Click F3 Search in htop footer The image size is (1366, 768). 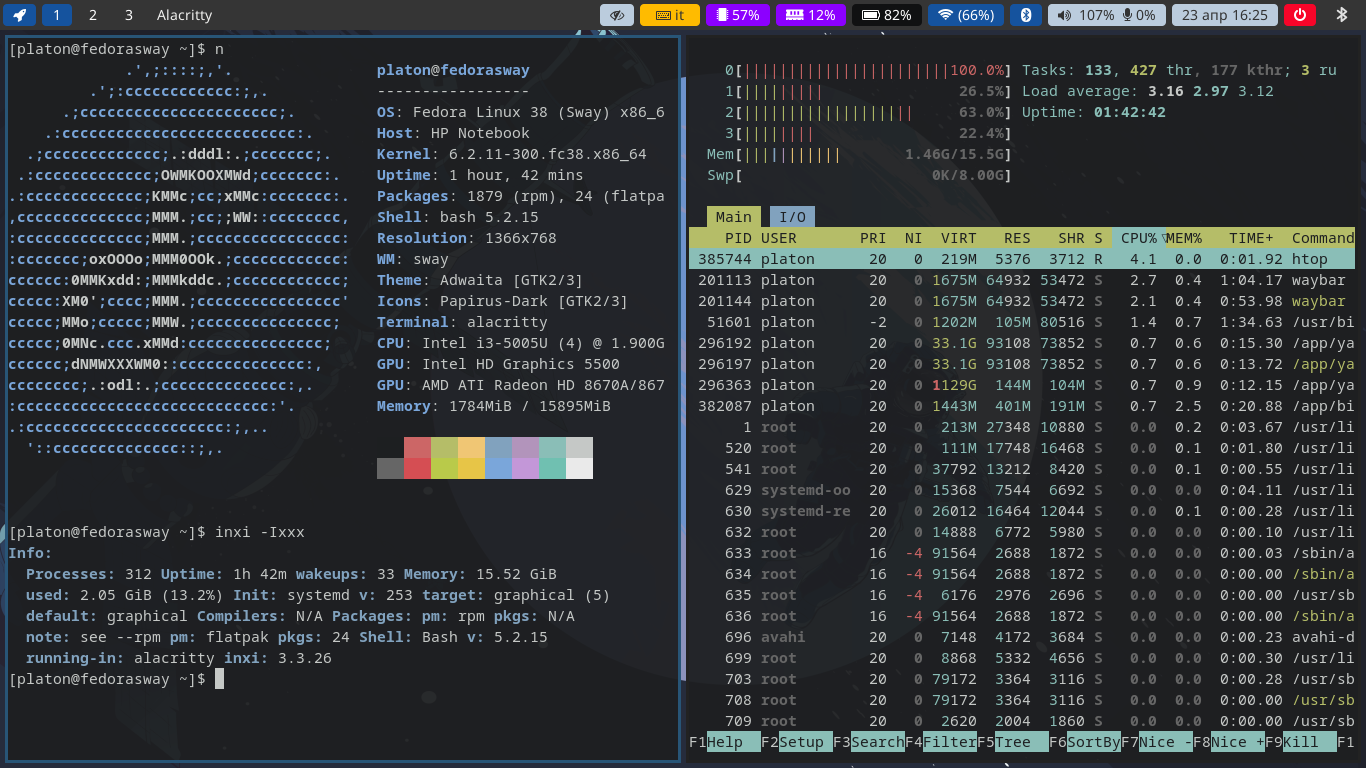[x=869, y=742]
